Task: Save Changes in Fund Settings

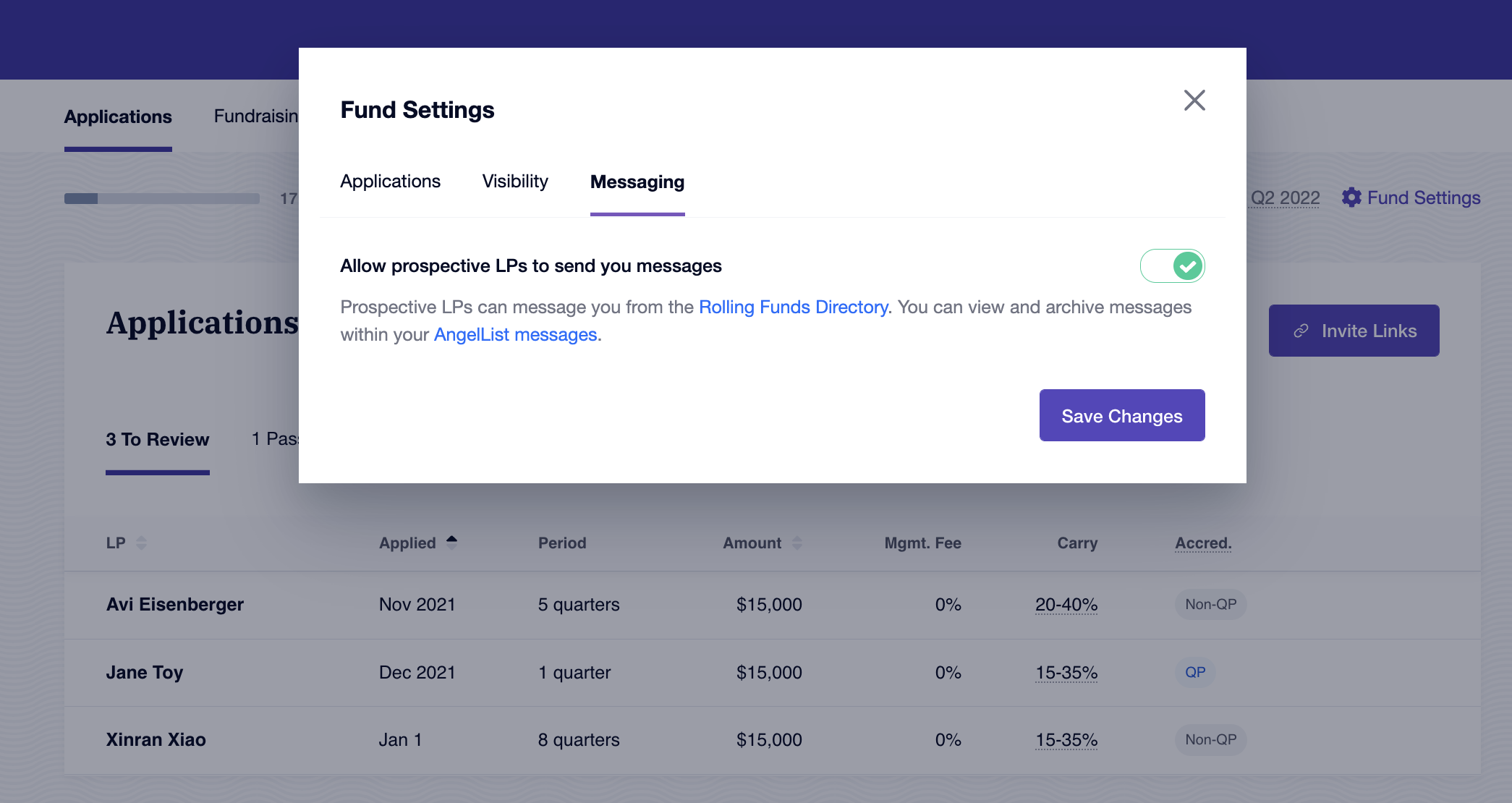Action: pyautogui.click(x=1122, y=415)
